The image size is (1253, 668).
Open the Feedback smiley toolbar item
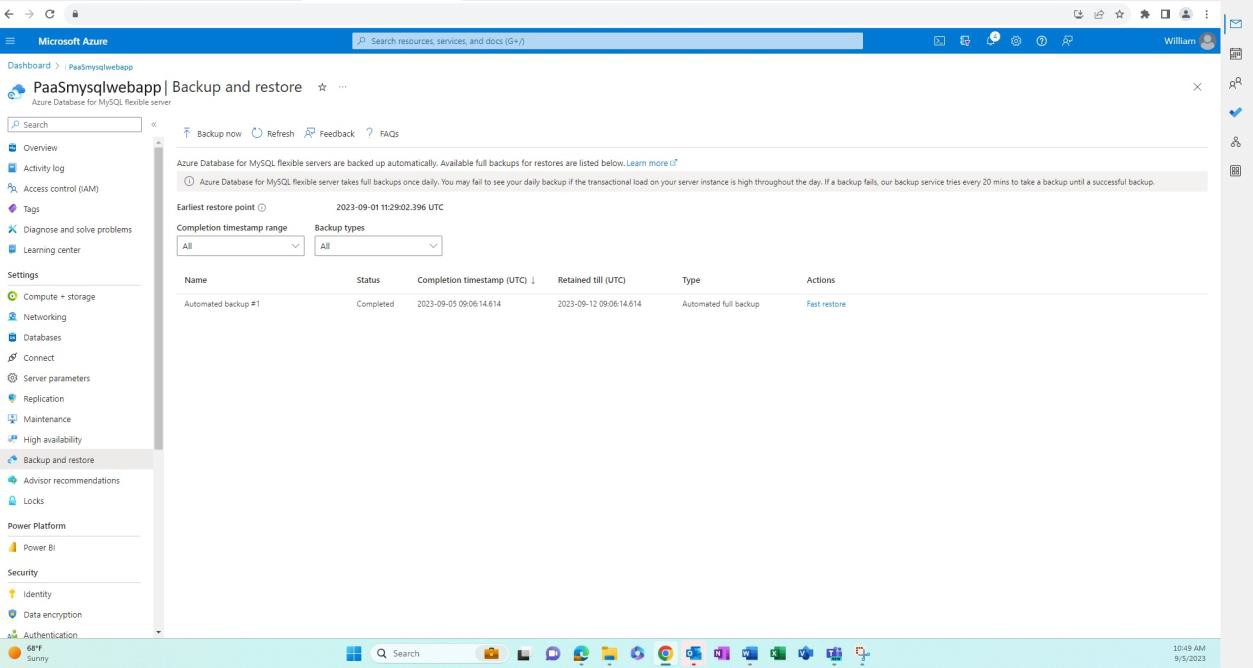point(311,133)
